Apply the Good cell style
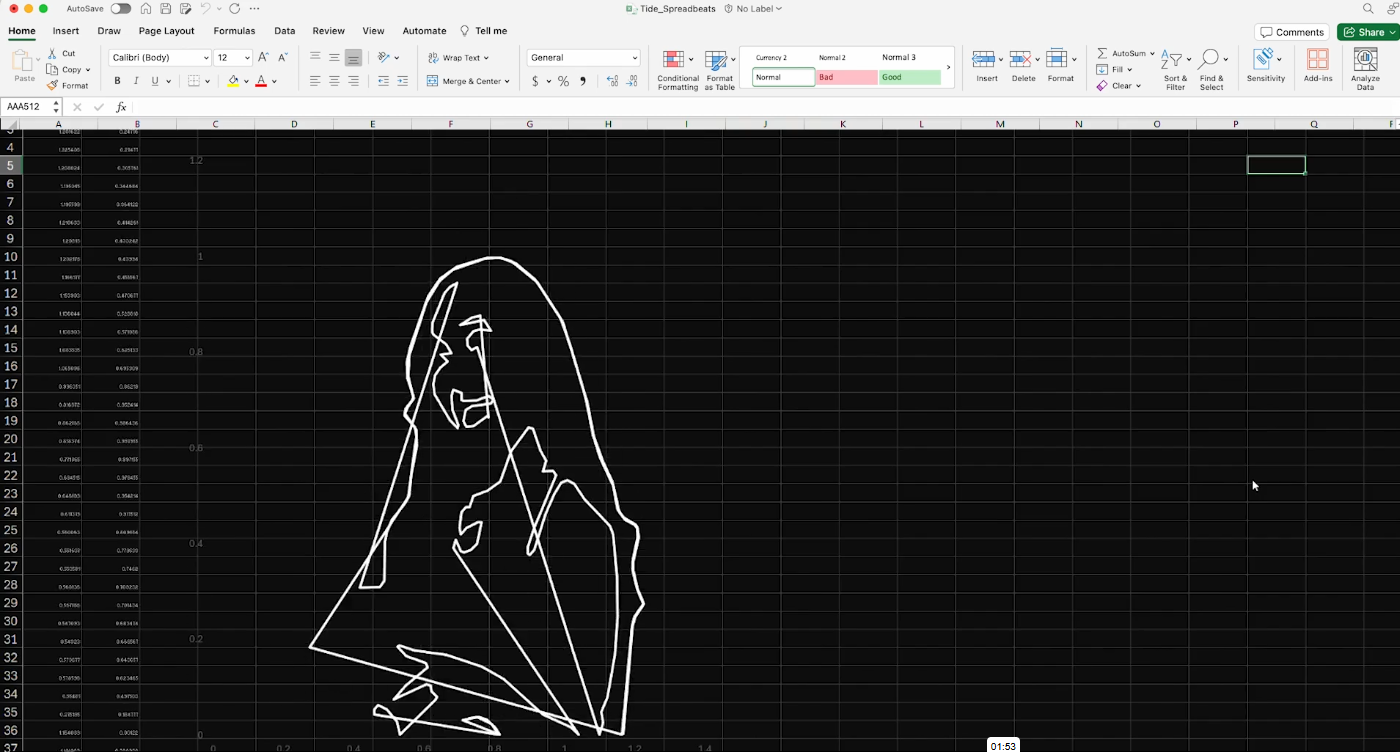Screen dimensions: 1400x752 tap(910, 77)
